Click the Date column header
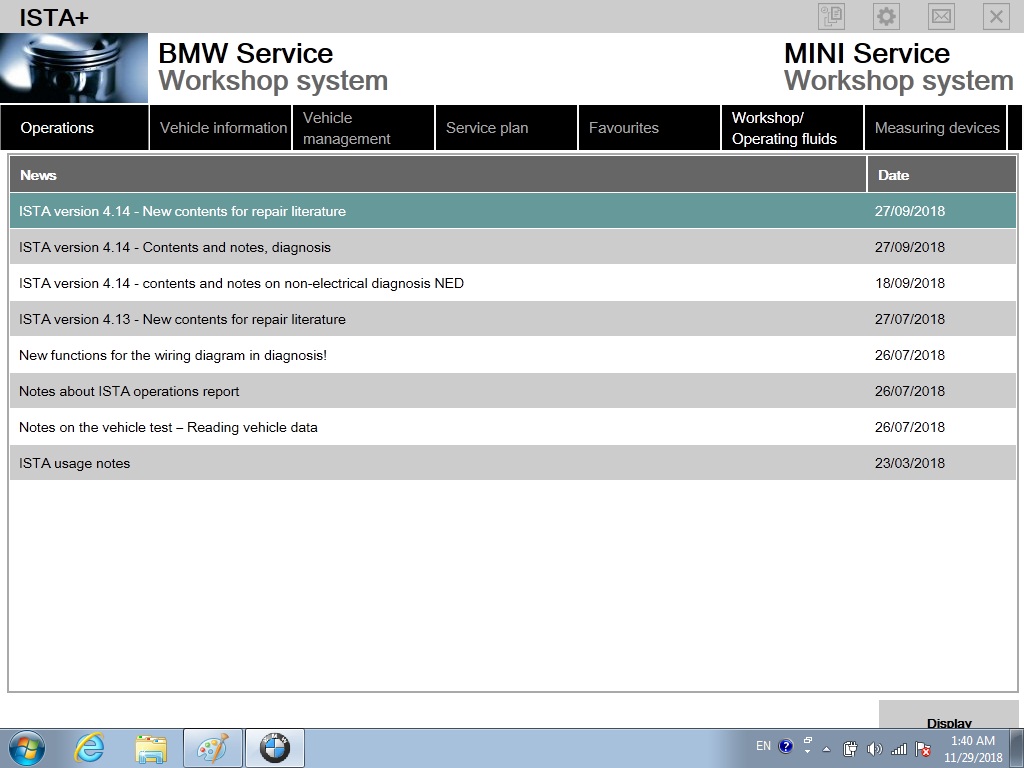 pyautogui.click(x=942, y=175)
